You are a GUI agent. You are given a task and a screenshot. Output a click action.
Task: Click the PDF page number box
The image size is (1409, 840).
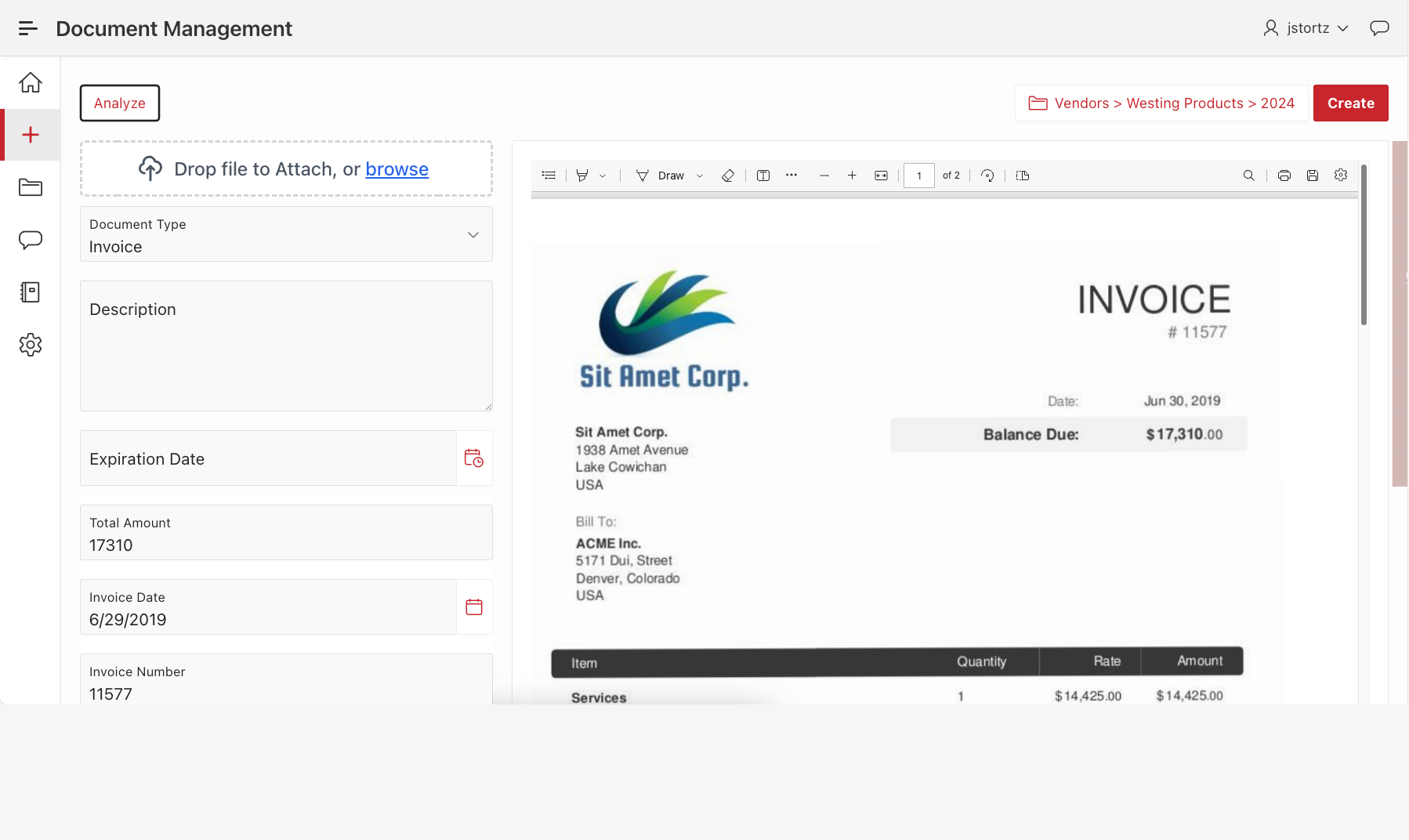[919, 176]
